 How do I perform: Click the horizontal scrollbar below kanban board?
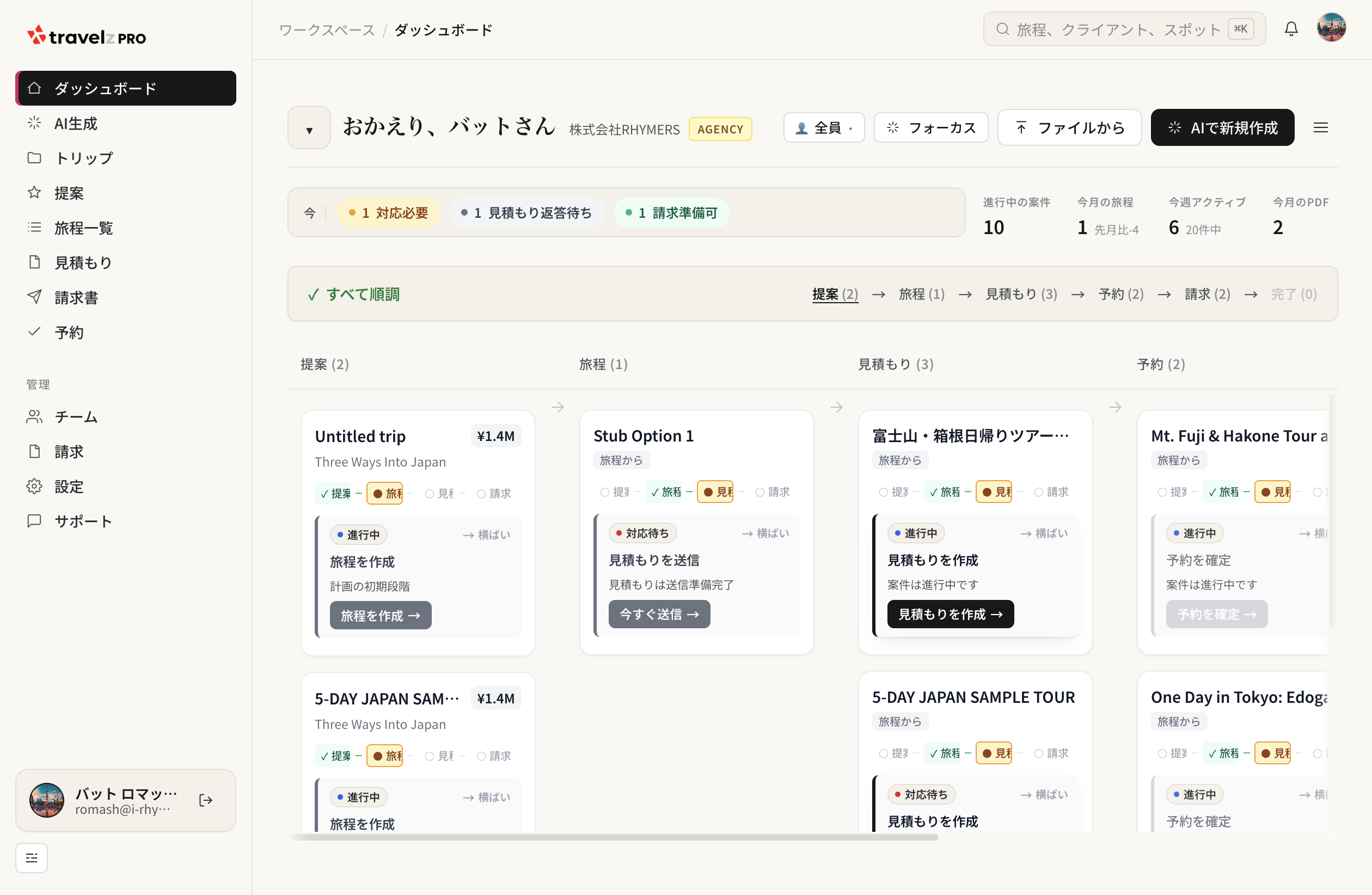[614, 837]
